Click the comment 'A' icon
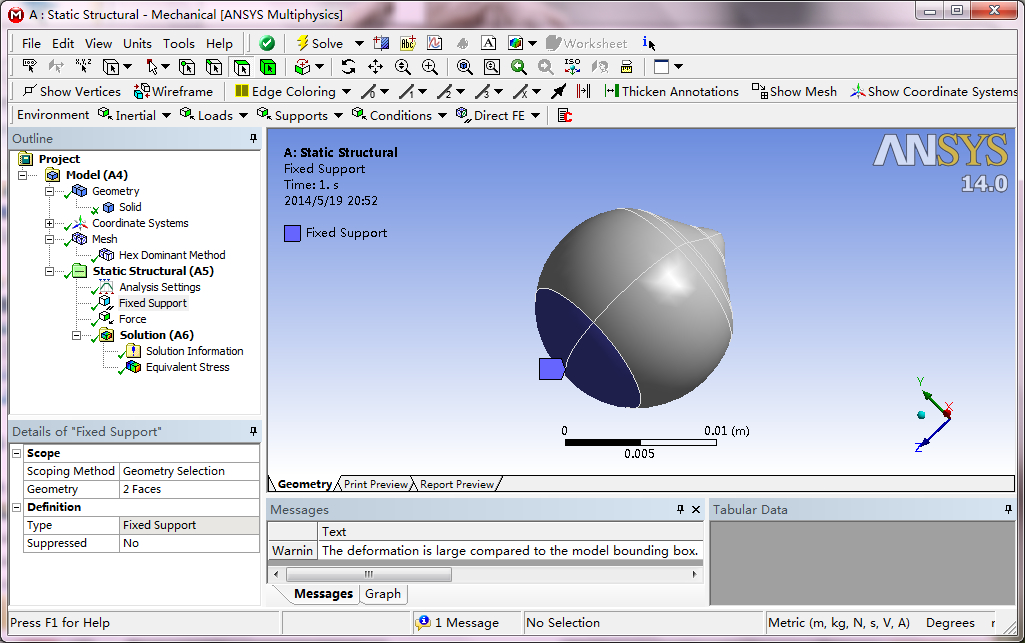This screenshot has width=1025, height=643. coord(488,43)
